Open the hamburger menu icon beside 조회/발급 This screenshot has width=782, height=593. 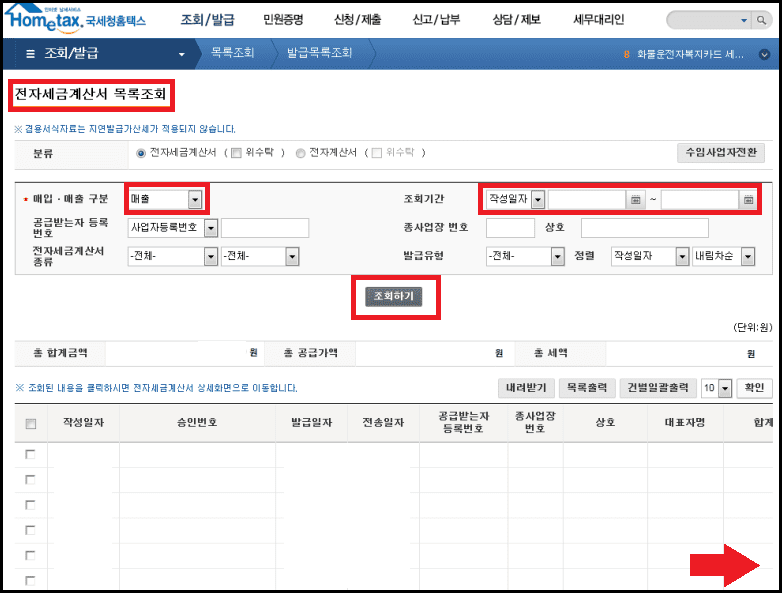(x=30, y=53)
